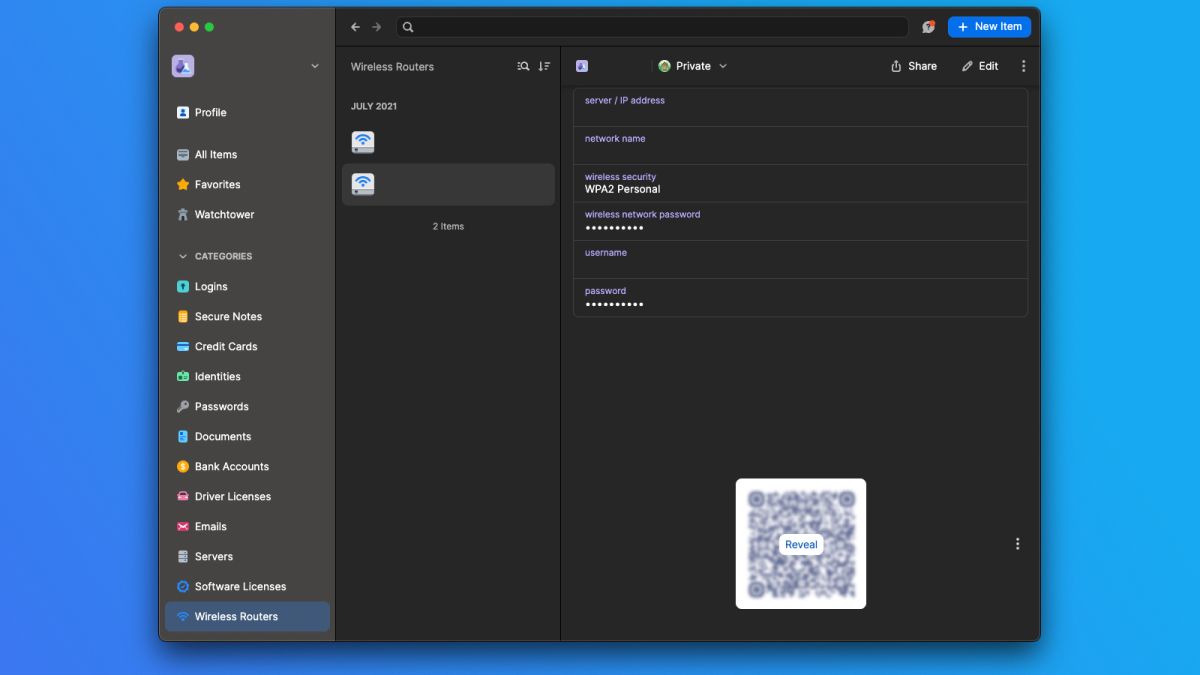Click the search input field

(x=652, y=27)
